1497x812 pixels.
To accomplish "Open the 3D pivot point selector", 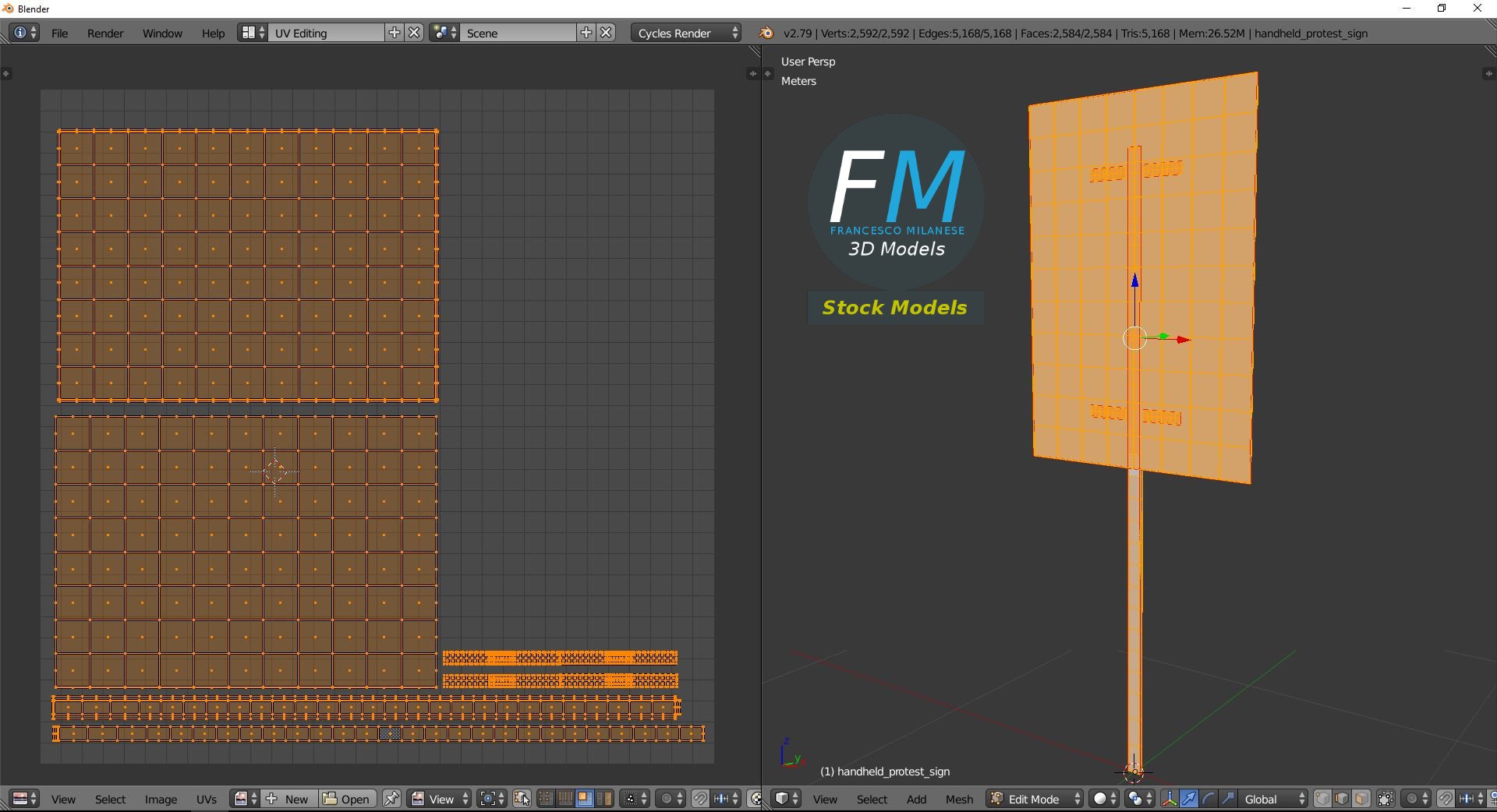I will pyautogui.click(x=1140, y=799).
